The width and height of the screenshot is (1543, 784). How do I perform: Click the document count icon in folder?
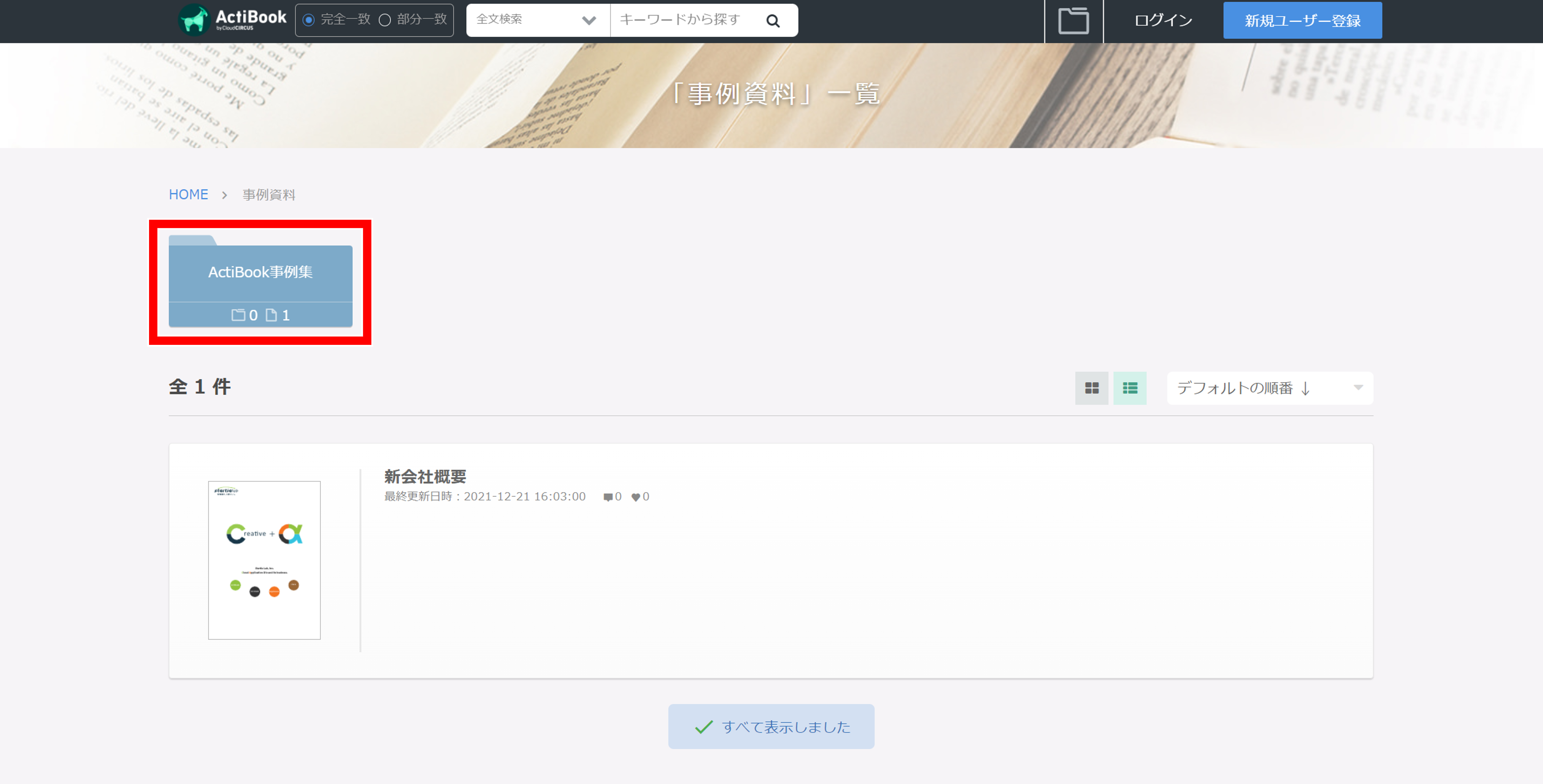point(271,315)
